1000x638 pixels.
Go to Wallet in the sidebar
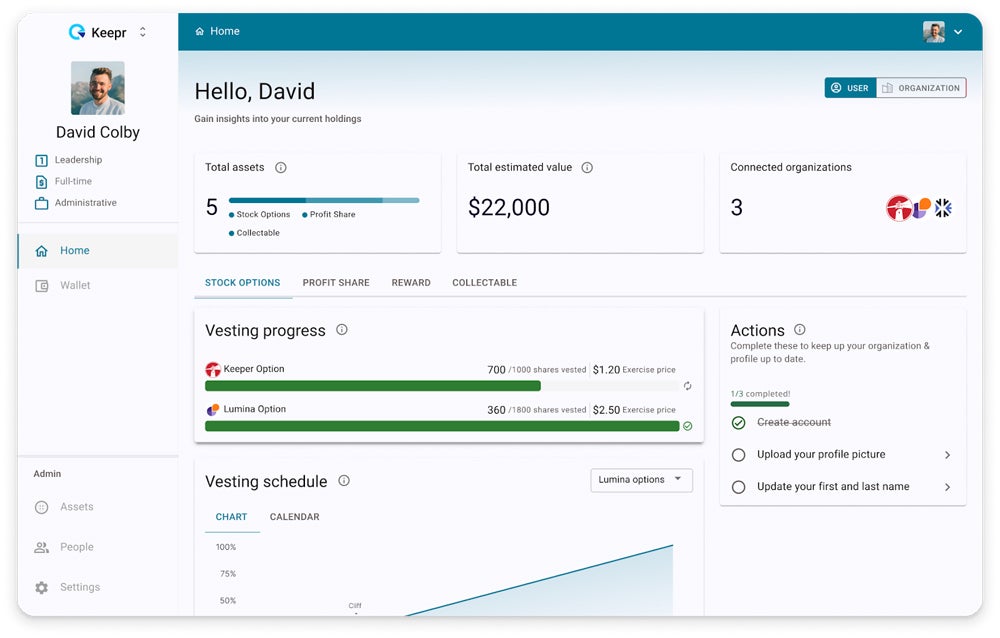click(75, 286)
